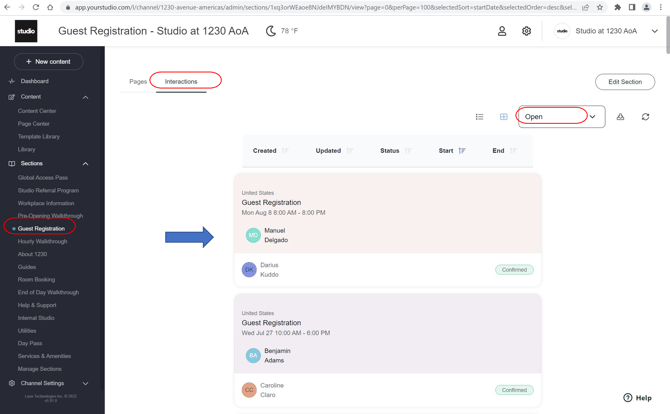670x414 pixels.
Task: Toggle sort on Start column
Action: pyautogui.click(x=452, y=151)
